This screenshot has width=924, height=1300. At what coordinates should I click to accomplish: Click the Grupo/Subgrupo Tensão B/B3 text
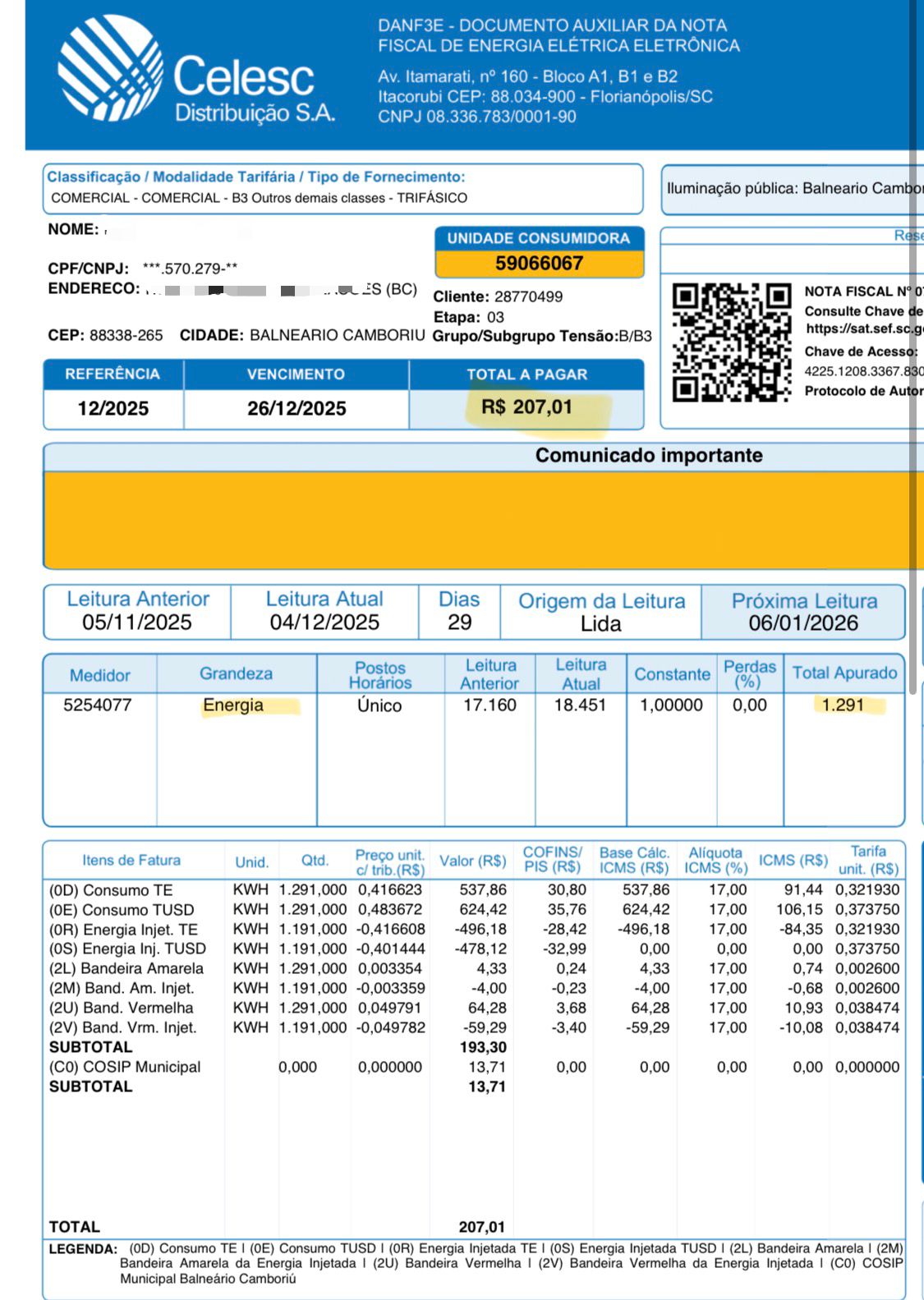tap(542, 336)
